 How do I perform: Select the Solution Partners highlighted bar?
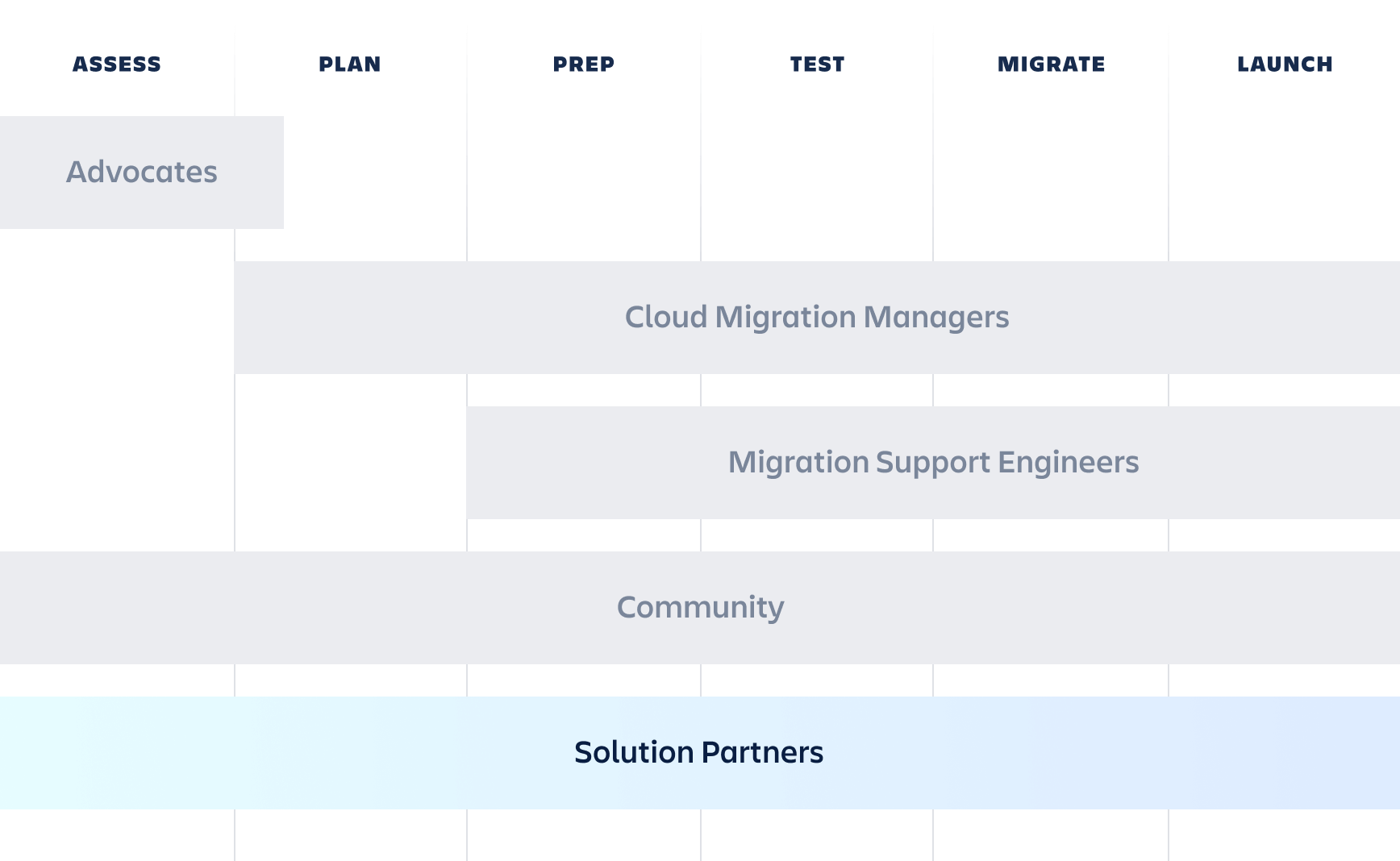click(x=698, y=753)
